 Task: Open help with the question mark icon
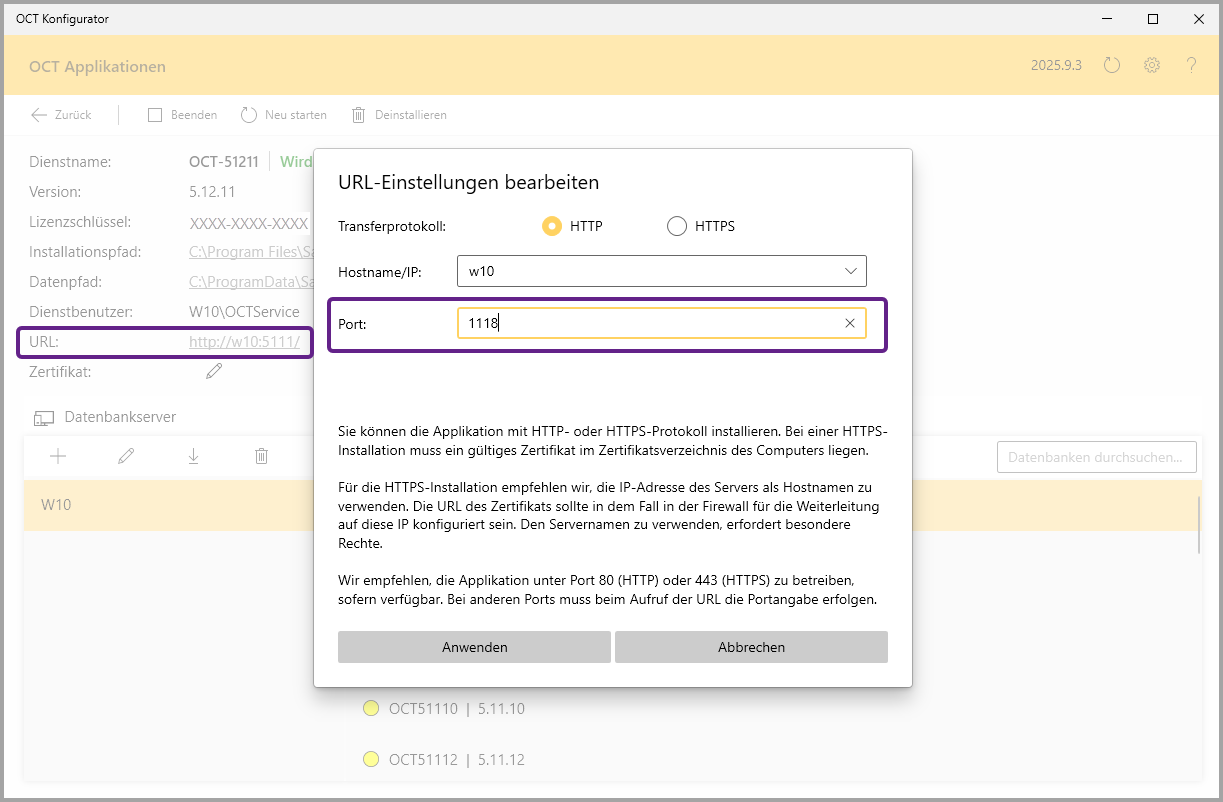1191,66
